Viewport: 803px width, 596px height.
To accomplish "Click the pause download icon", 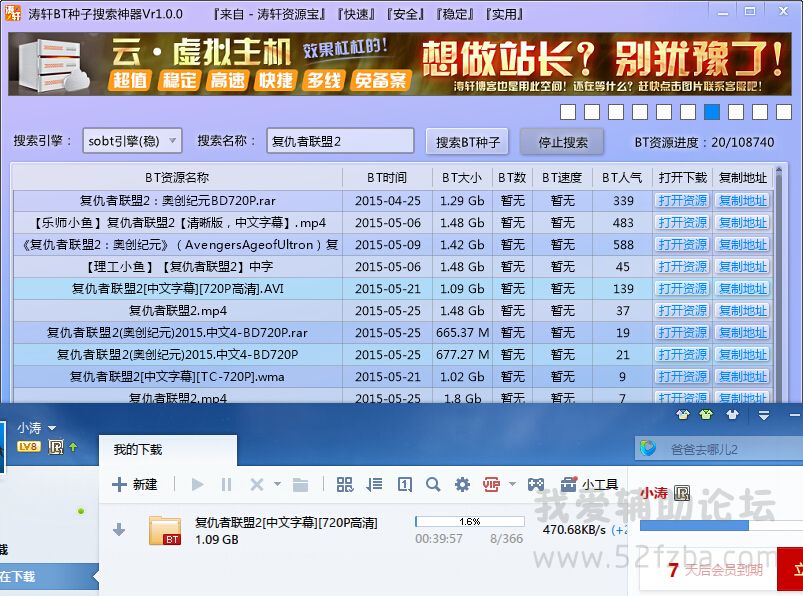I will [x=226, y=485].
